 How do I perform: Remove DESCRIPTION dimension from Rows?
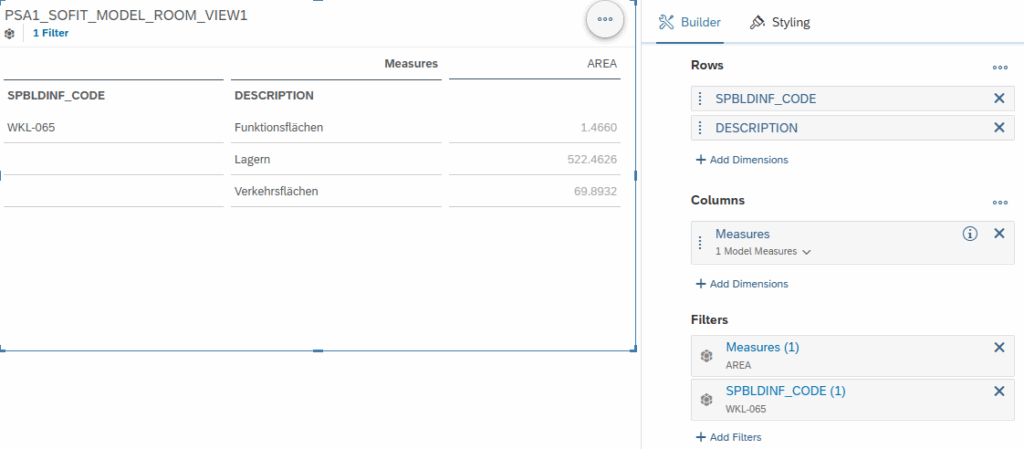[999, 128]
